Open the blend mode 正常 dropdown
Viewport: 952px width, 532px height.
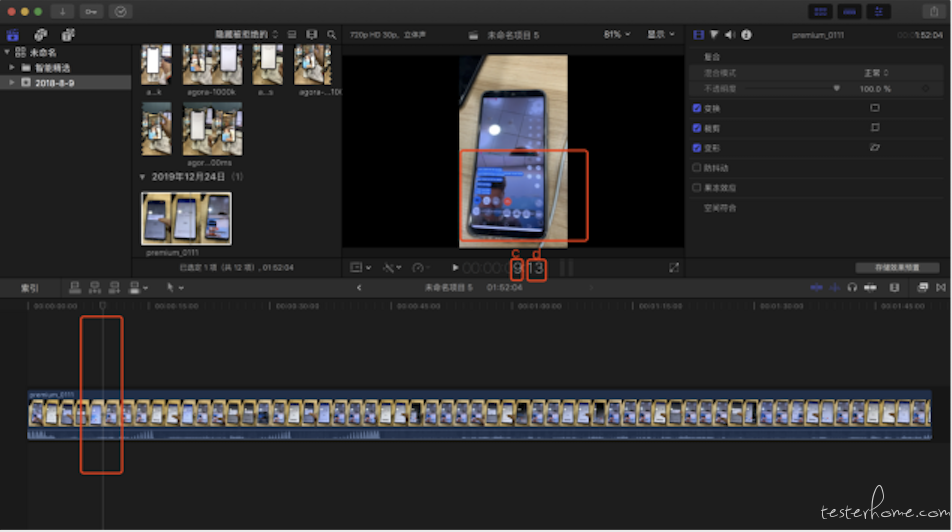tap(876, 73)
